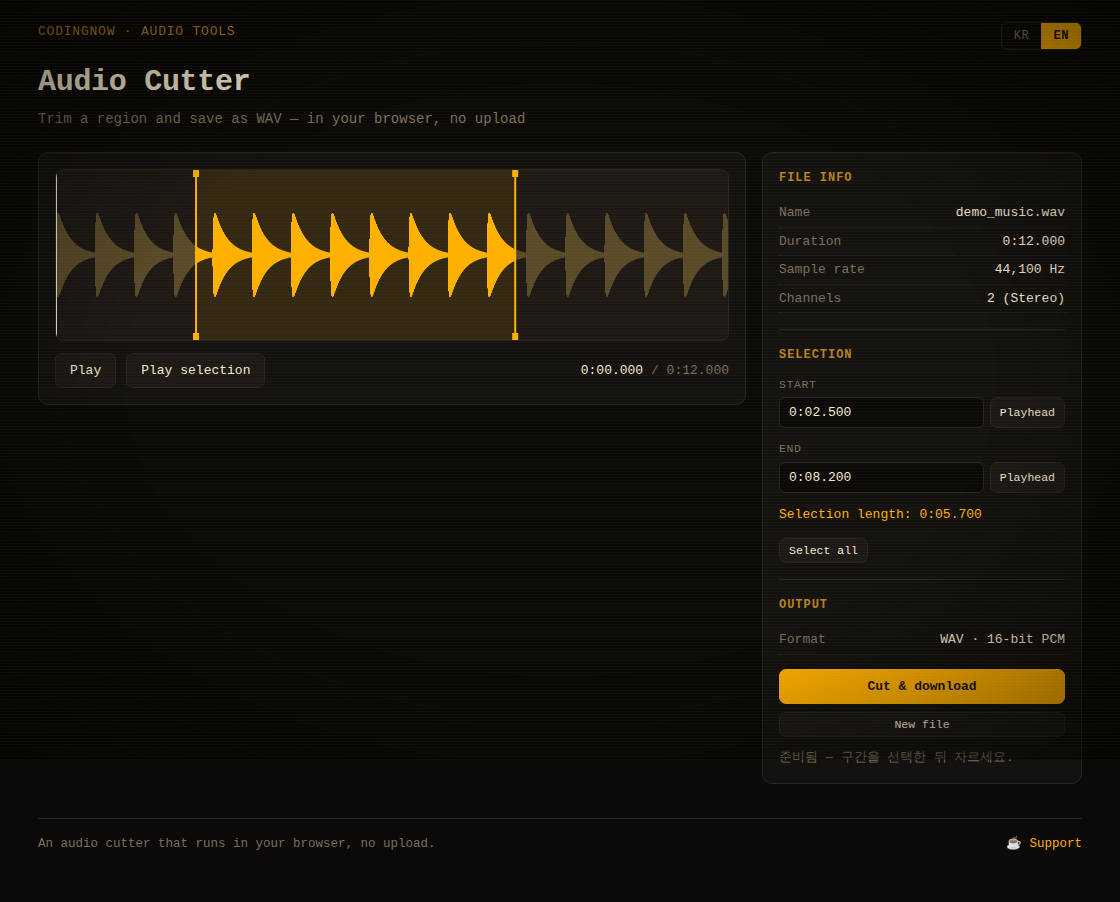
Task: Click the dimmed waveform after the selection
Action: 621,255
